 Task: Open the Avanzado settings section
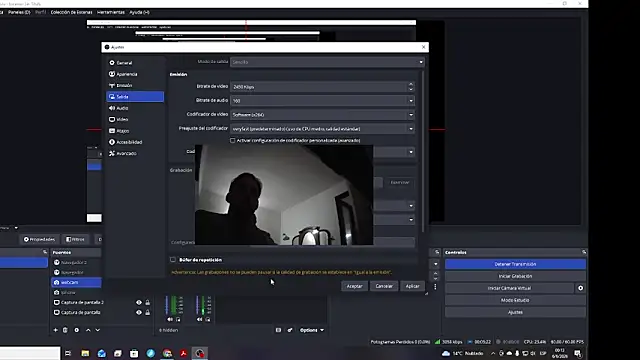pyautogui.click(x=135, y=153)
